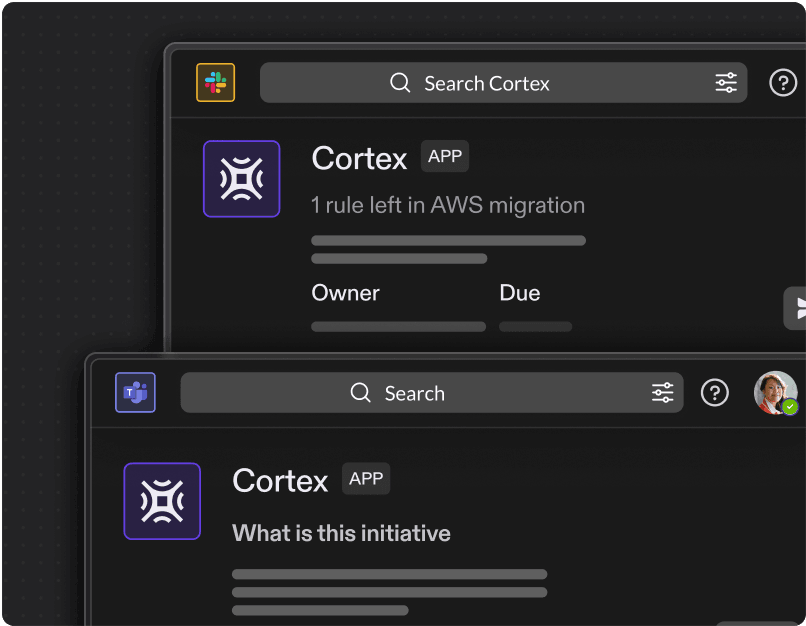806x626 pixels.
Task: Click the Microsoft Teams logo icon
Action: tap(135, 393)
